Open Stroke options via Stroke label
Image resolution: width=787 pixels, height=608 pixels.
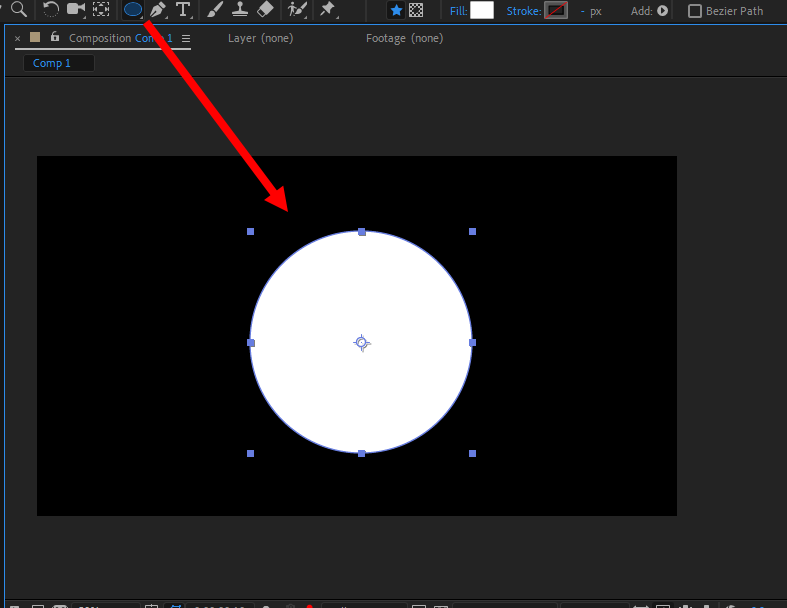[x=523, y=11]
